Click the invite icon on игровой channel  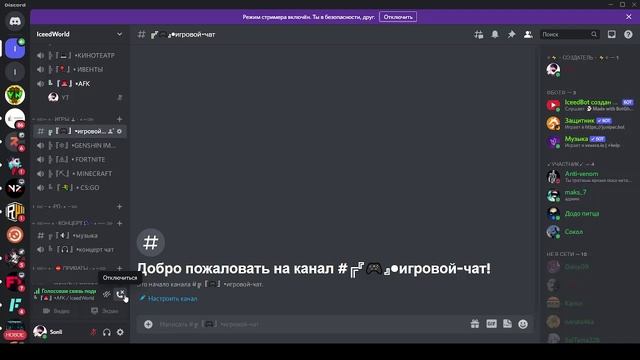(x=111, y=131)
